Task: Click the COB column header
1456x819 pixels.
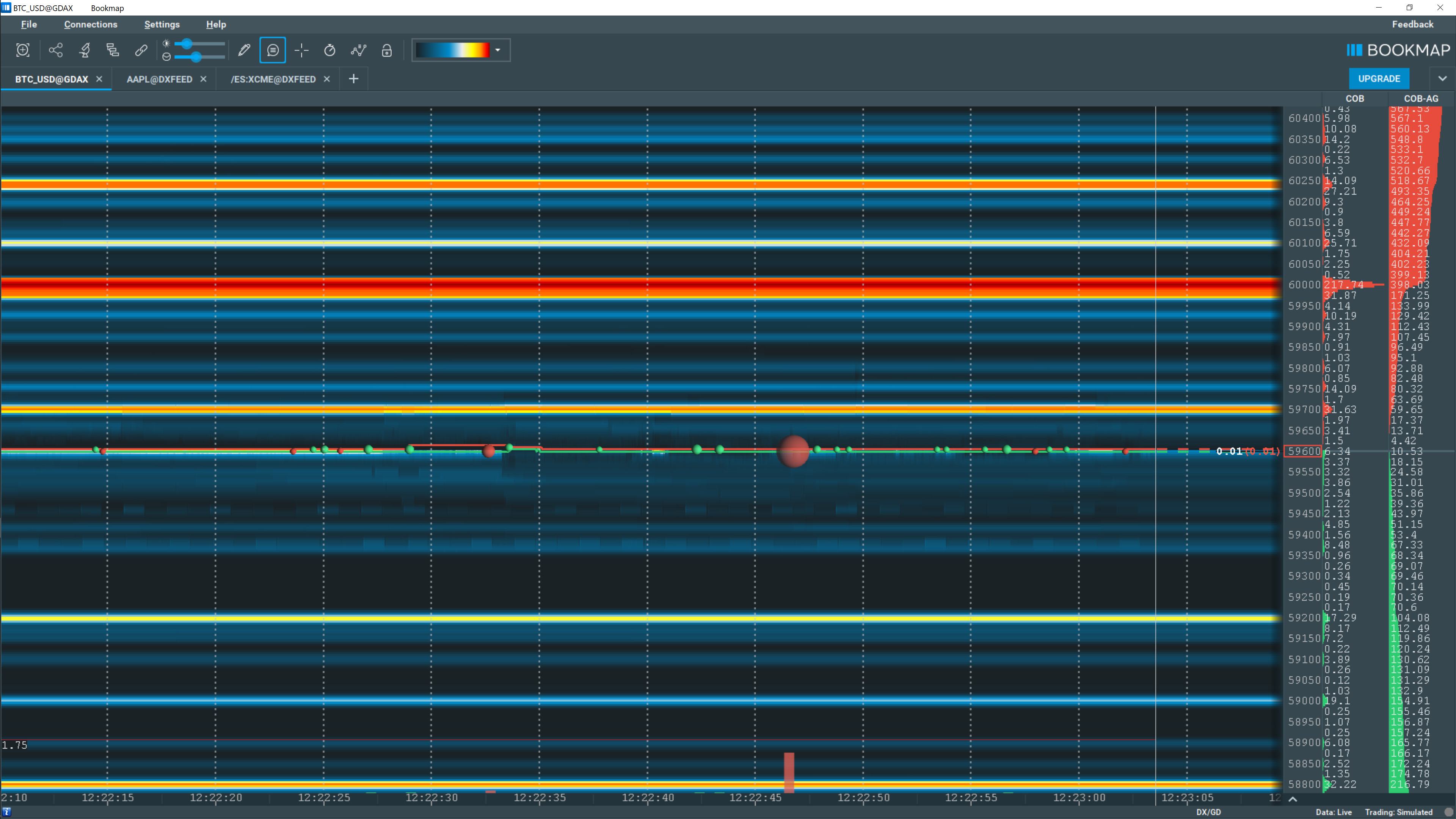Action: [x=1355, y=98]
